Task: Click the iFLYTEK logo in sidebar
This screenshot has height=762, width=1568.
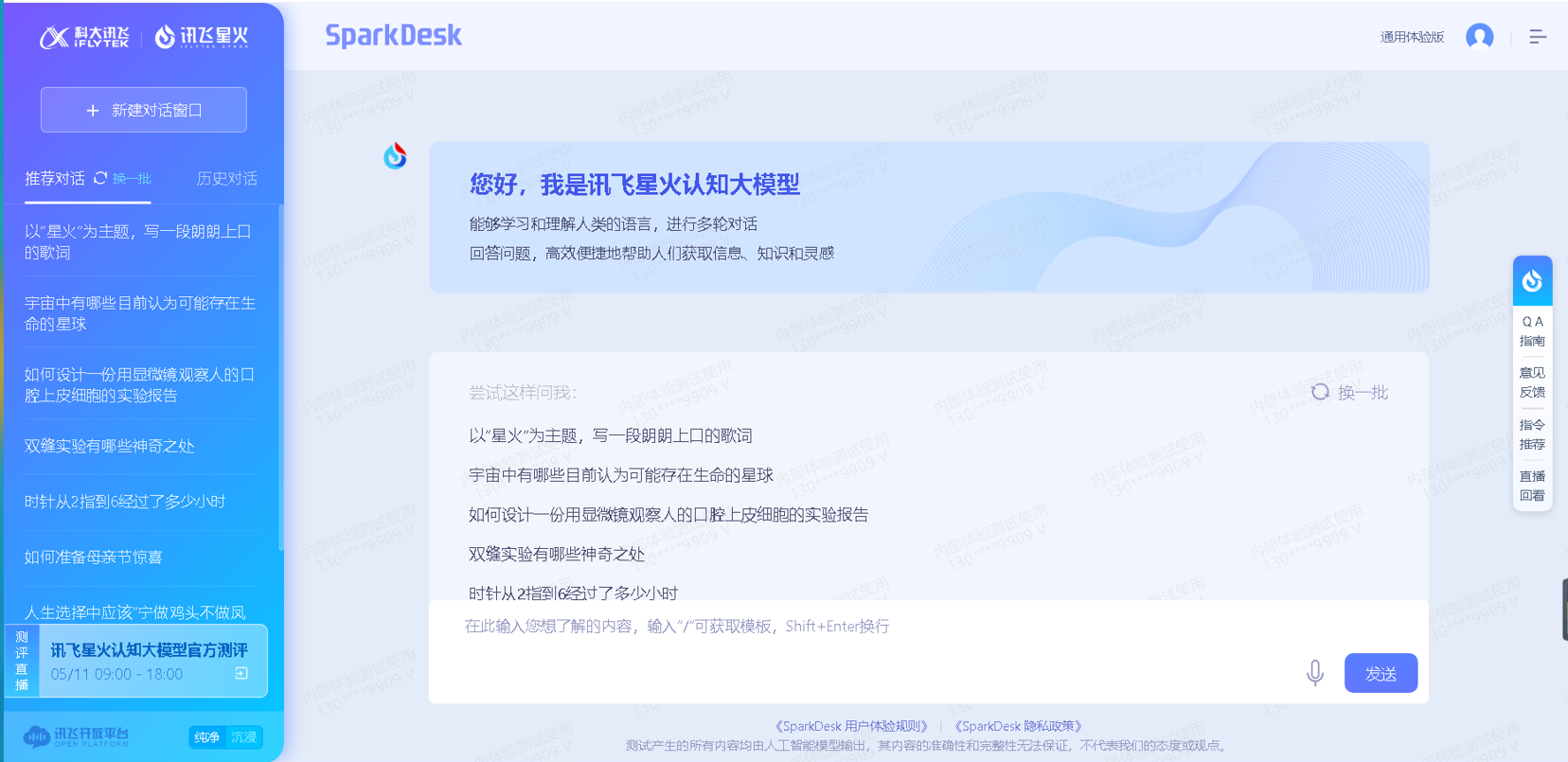Action: coord(84,37)
